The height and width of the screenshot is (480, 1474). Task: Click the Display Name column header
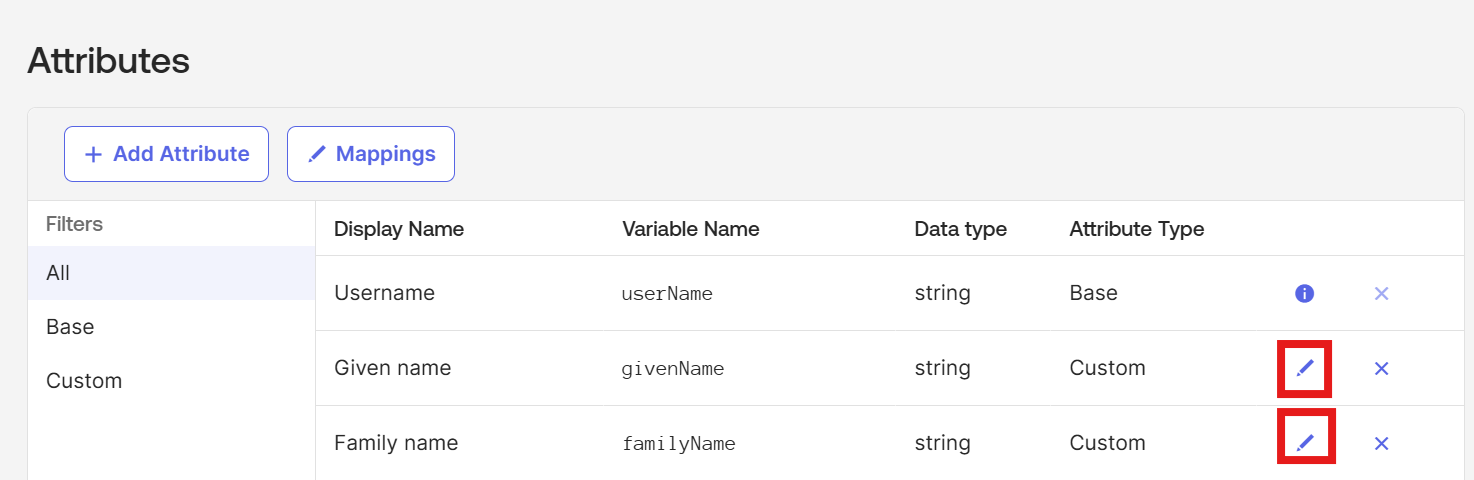(x=399, y=229)
